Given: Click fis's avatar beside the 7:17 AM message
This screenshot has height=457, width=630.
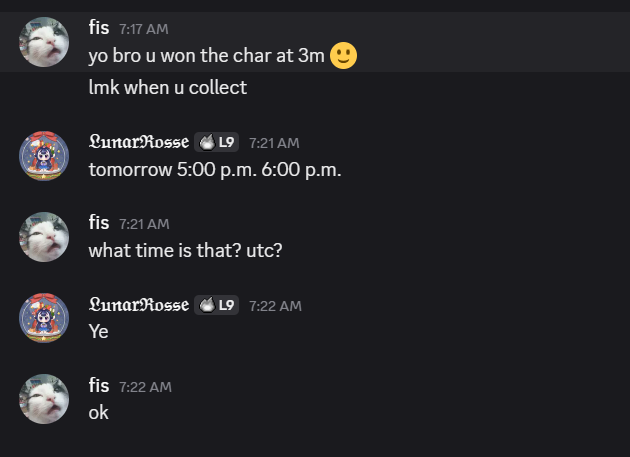Looking at the screenshot, I should (44, 42).
